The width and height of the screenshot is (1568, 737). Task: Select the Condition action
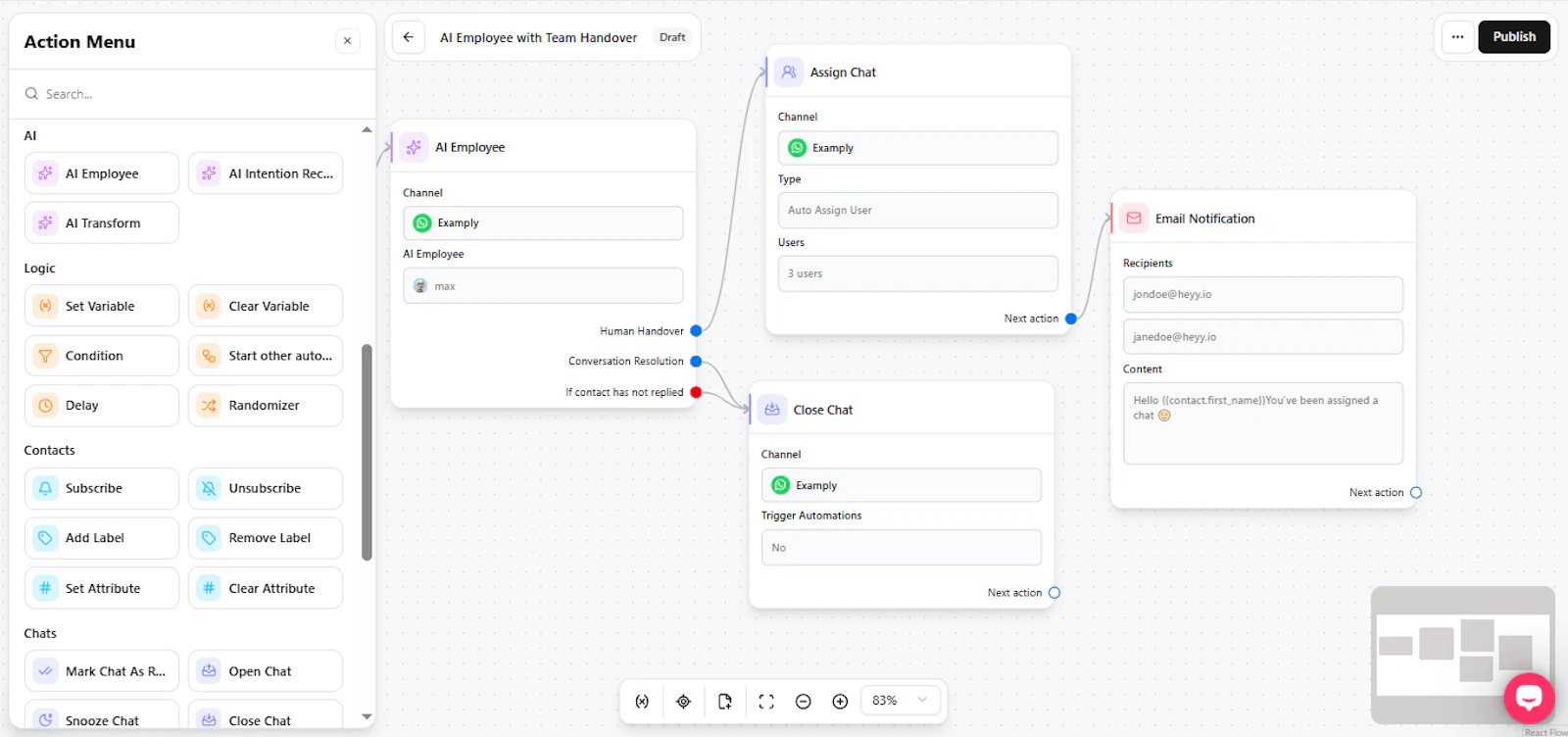tap(102, 356)
